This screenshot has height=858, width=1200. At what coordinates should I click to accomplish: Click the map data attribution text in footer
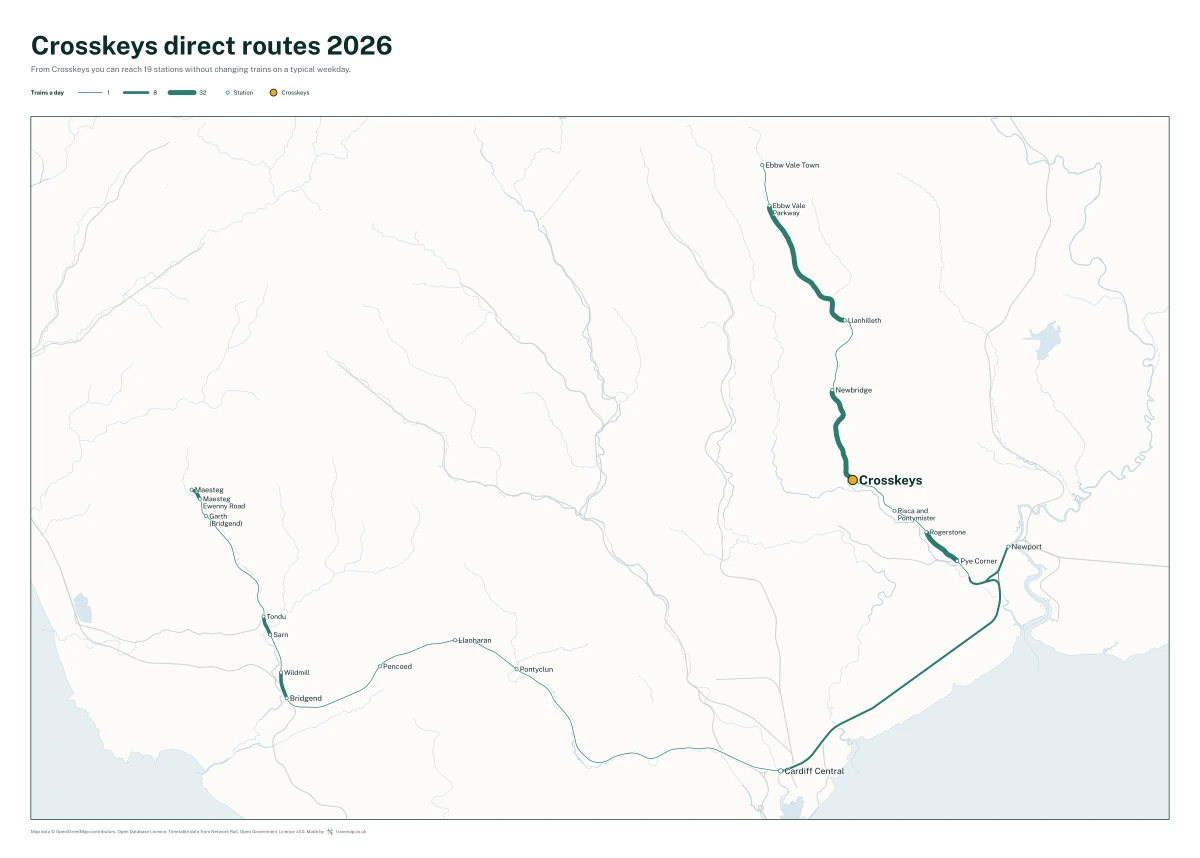[x=177, y=831]
